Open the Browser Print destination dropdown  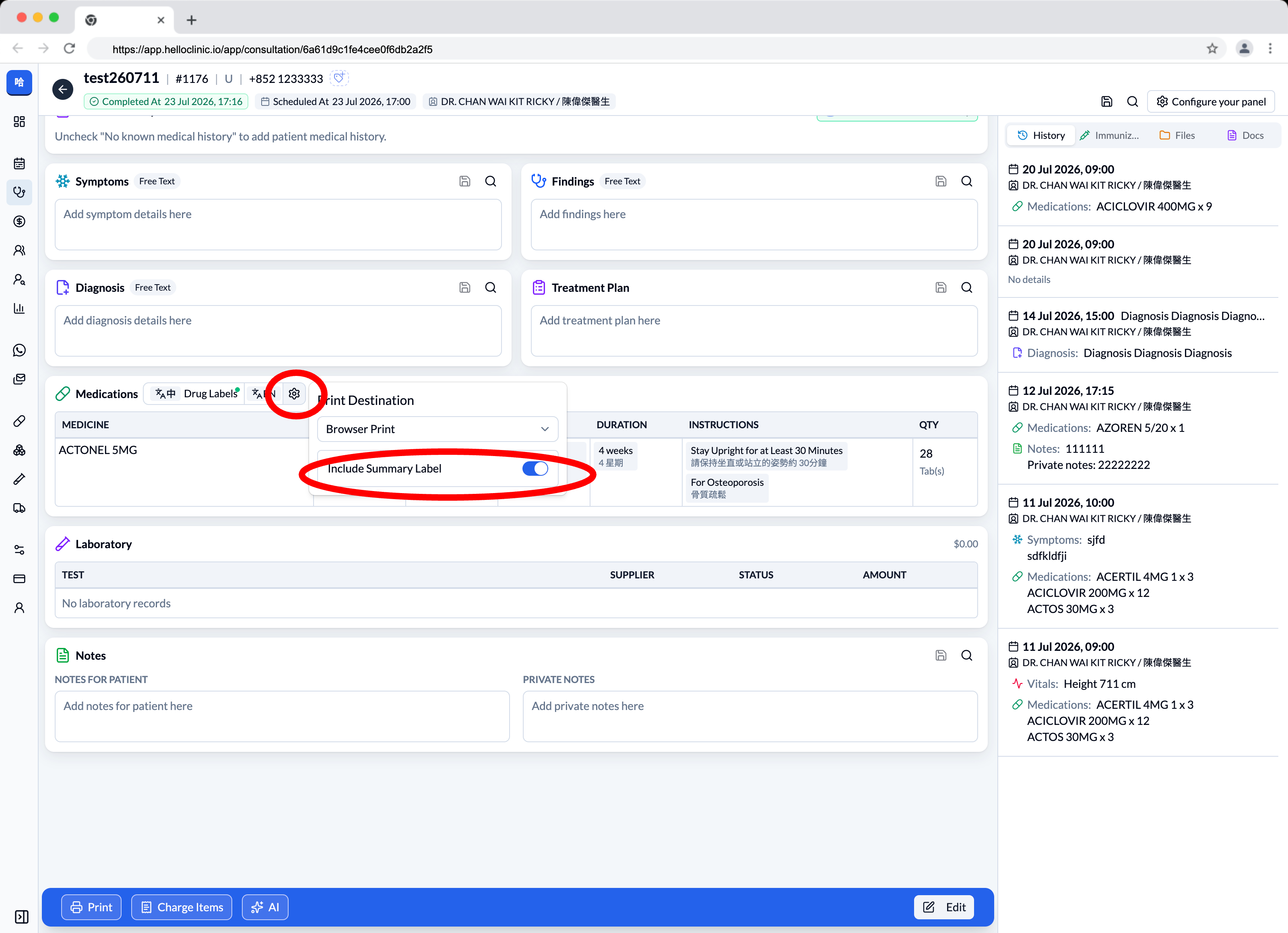[x=437, y=429]
